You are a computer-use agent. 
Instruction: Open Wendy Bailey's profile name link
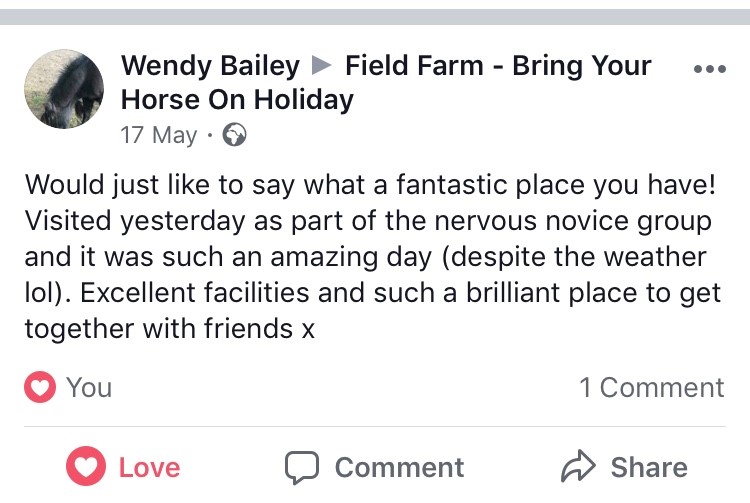coord(210,66)
